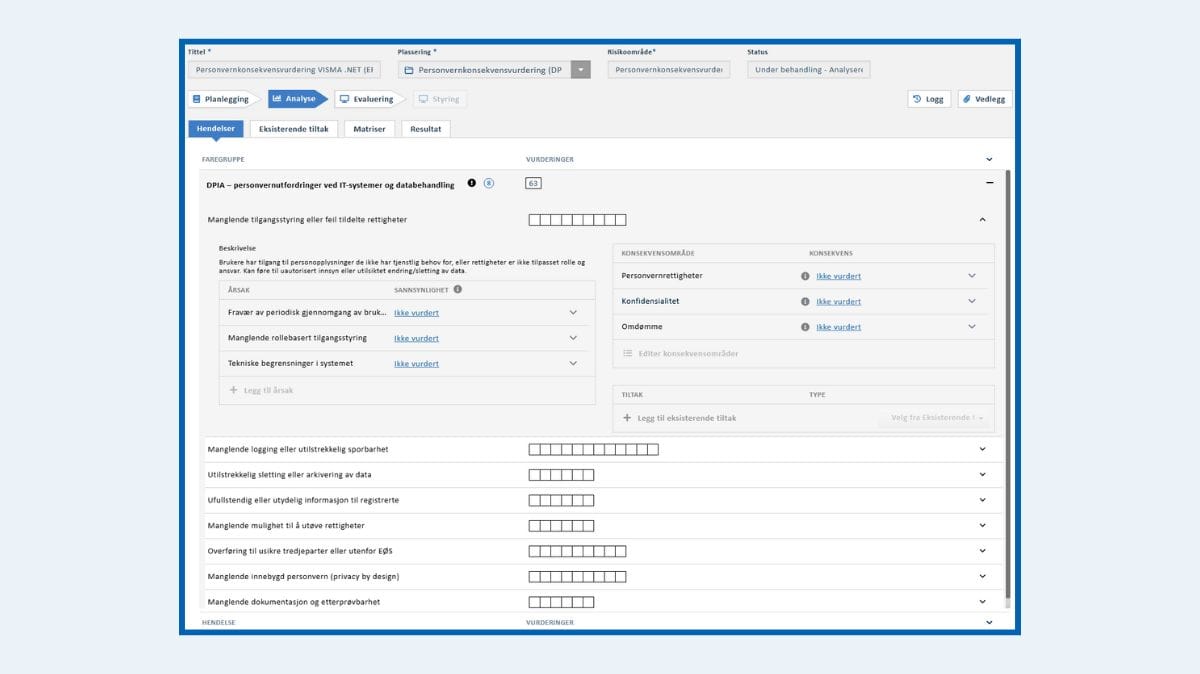1200x674 pixels.
Task: Expand the Manglende rollebasert tilgangsstyring cause row
Action: [x=573, y=338]
